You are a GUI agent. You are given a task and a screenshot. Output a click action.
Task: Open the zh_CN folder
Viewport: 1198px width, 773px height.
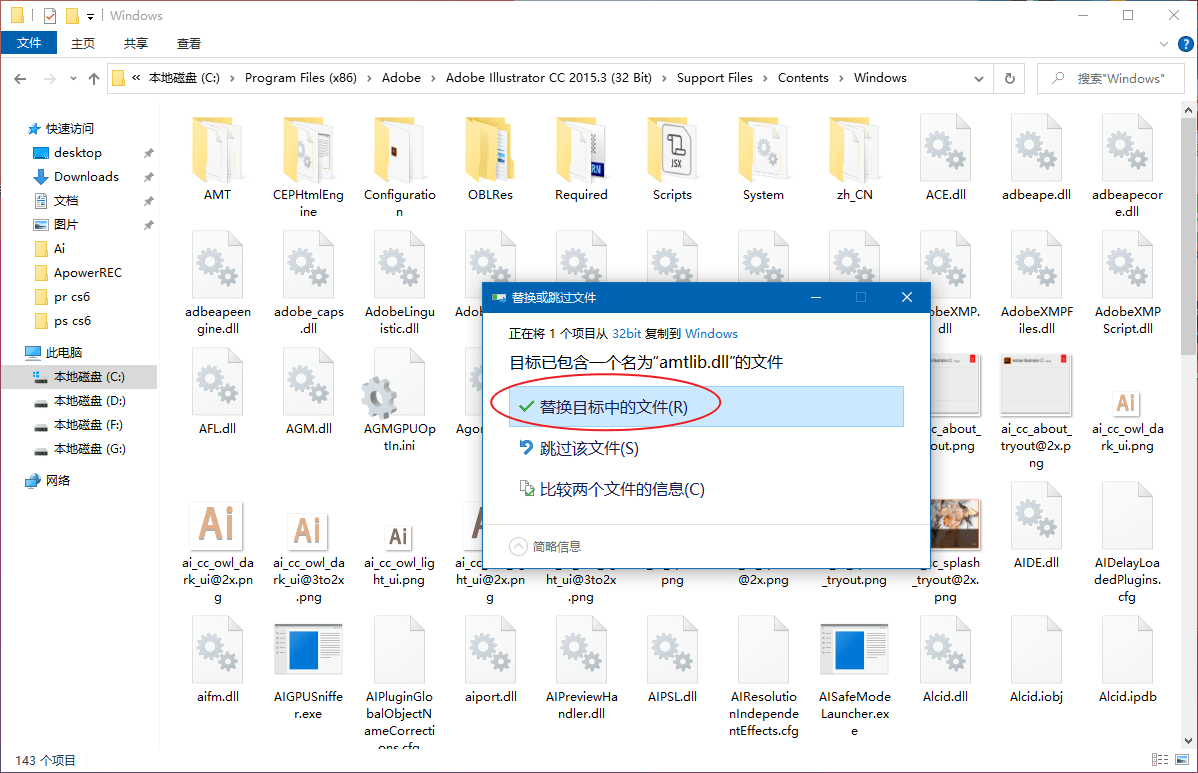[854, 159]
